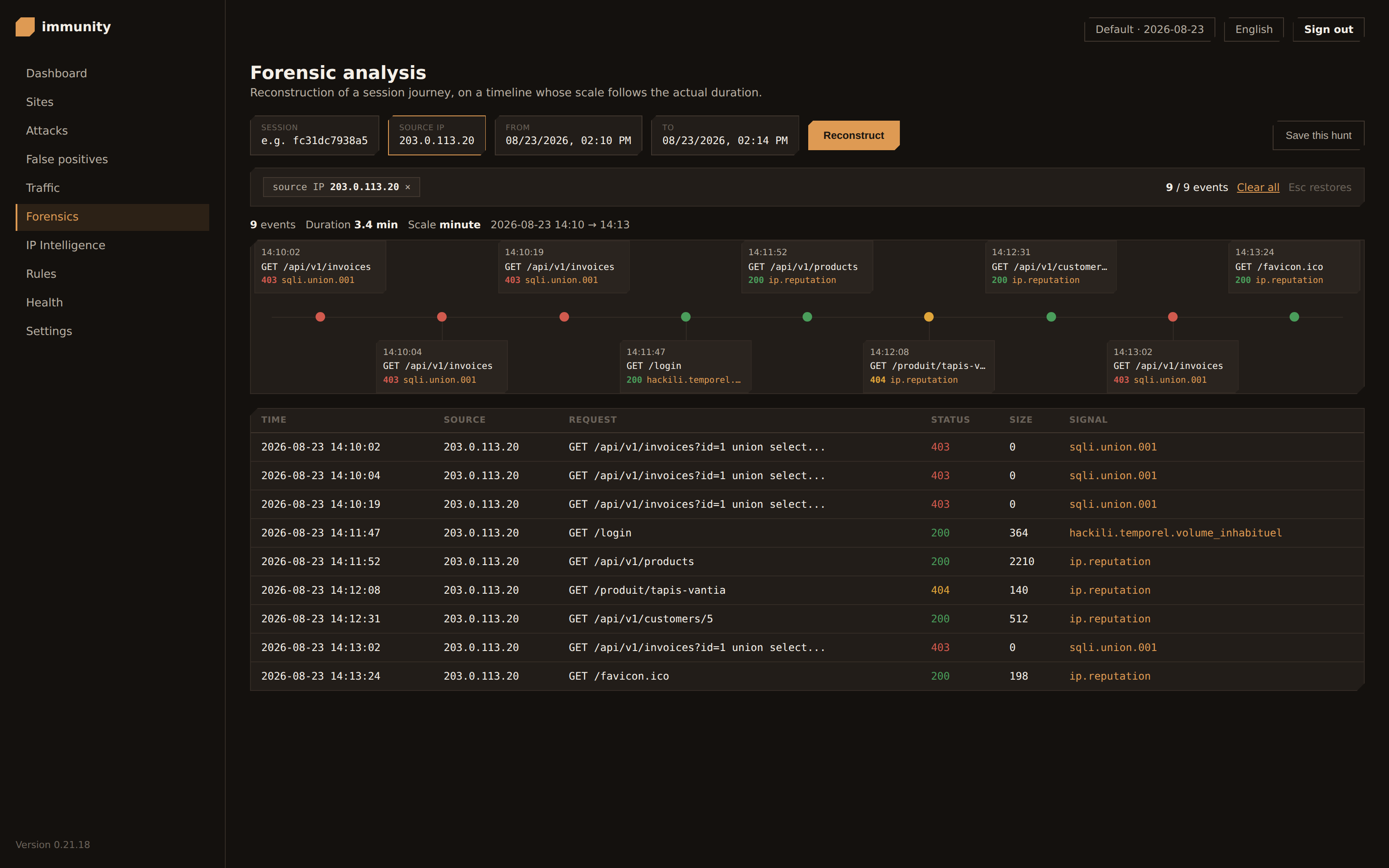Open the 14:11:52 products event card

coord(807,266)
